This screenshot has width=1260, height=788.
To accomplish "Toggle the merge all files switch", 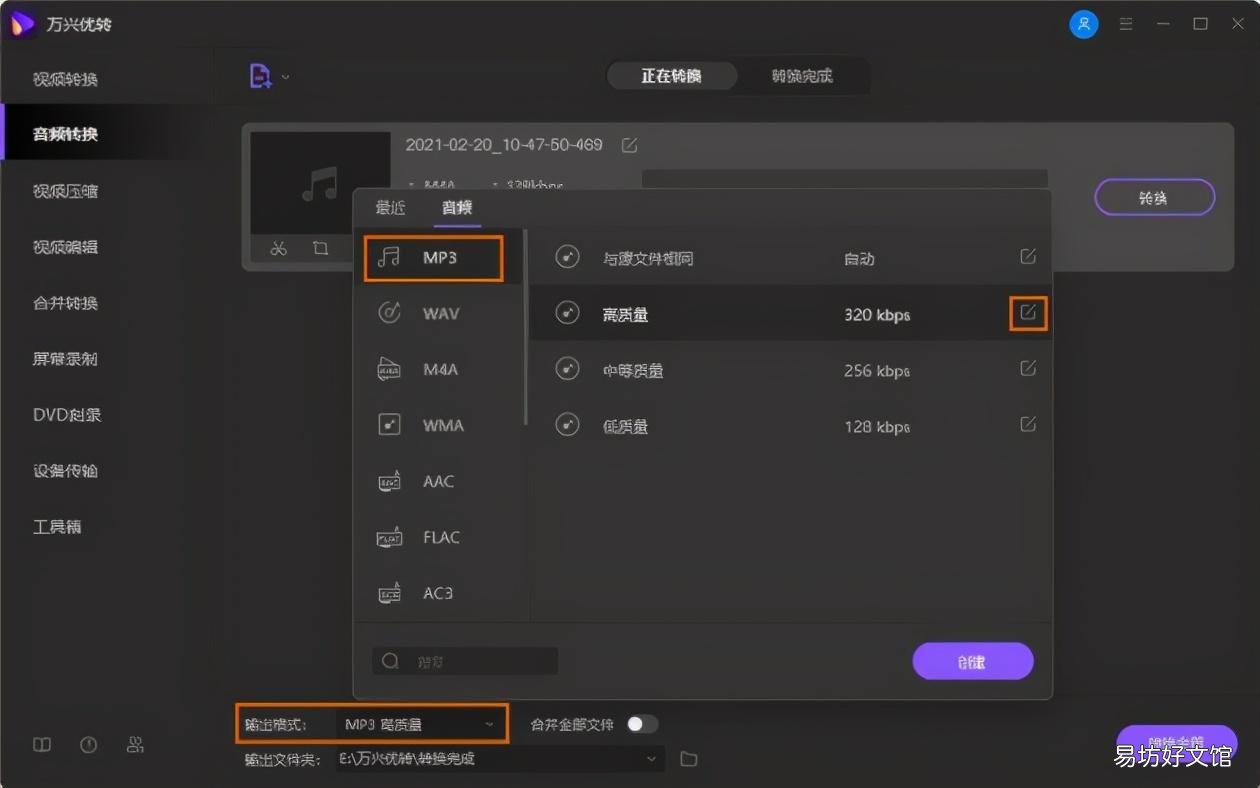I will click(x=643, y=724).
